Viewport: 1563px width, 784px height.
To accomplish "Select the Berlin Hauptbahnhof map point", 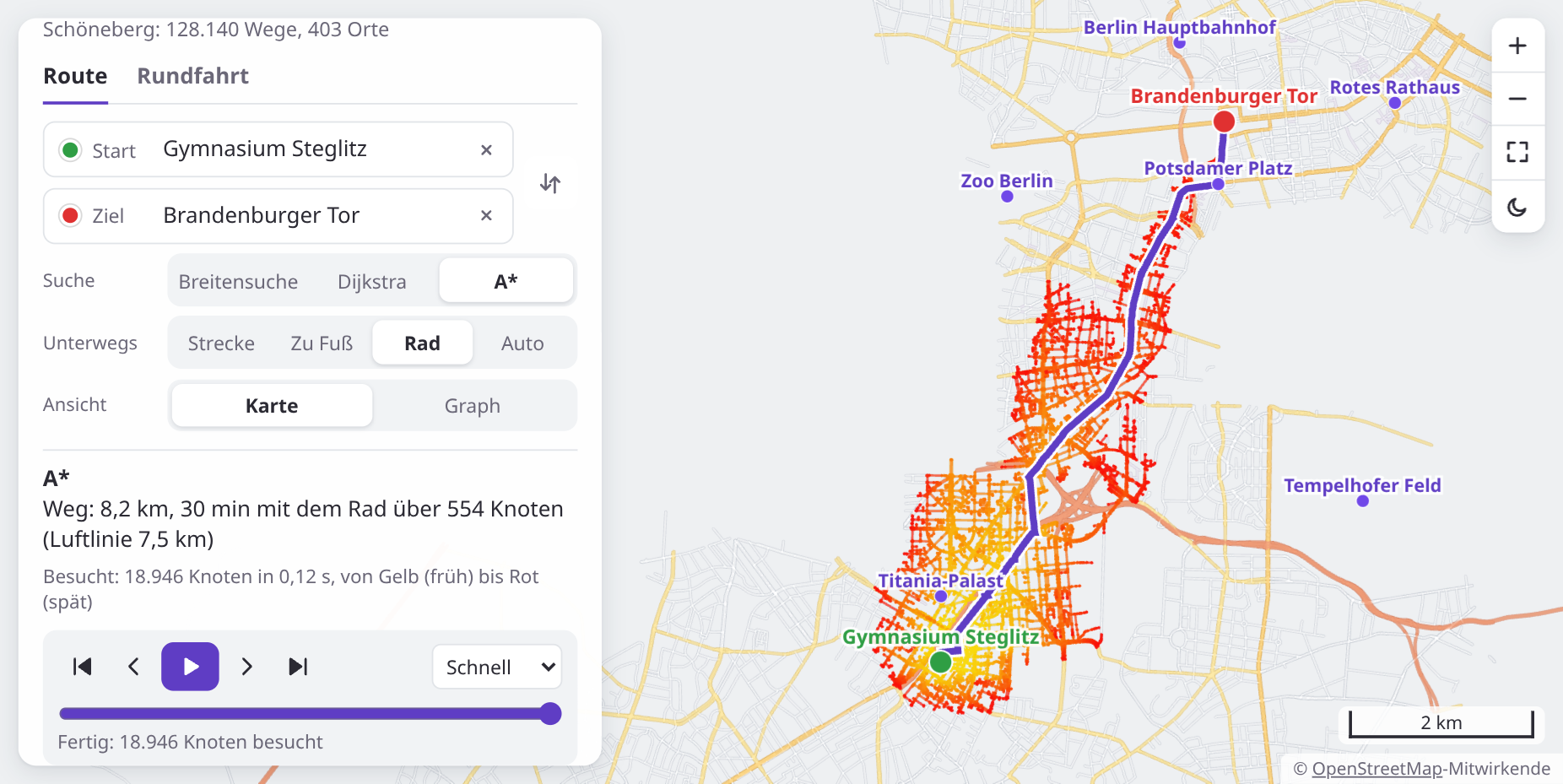I will click(x=1180, y=43).
